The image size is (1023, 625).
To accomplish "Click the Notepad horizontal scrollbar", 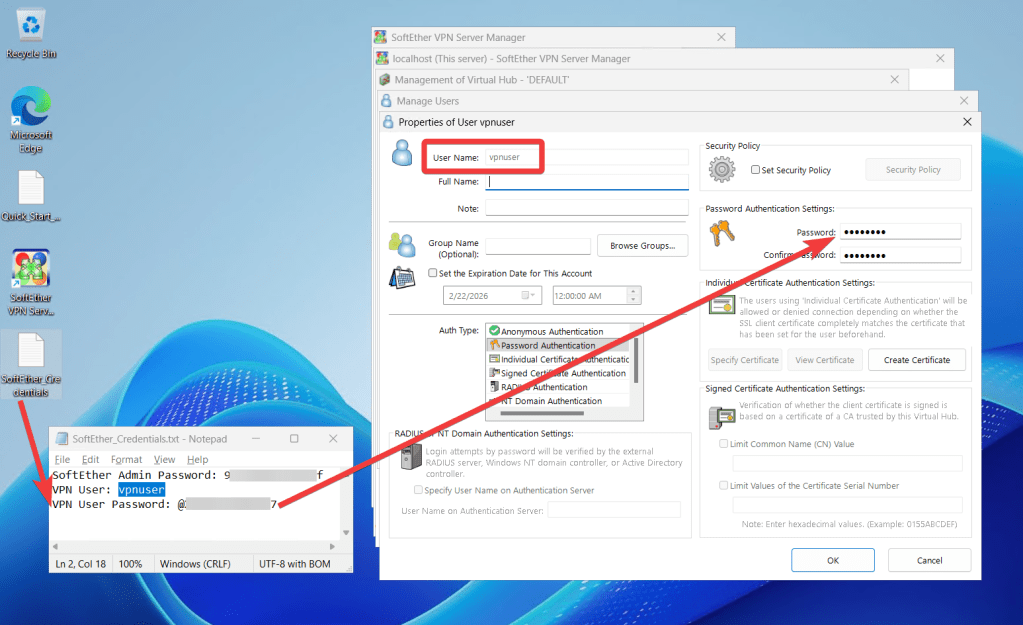I will (195, 547).
